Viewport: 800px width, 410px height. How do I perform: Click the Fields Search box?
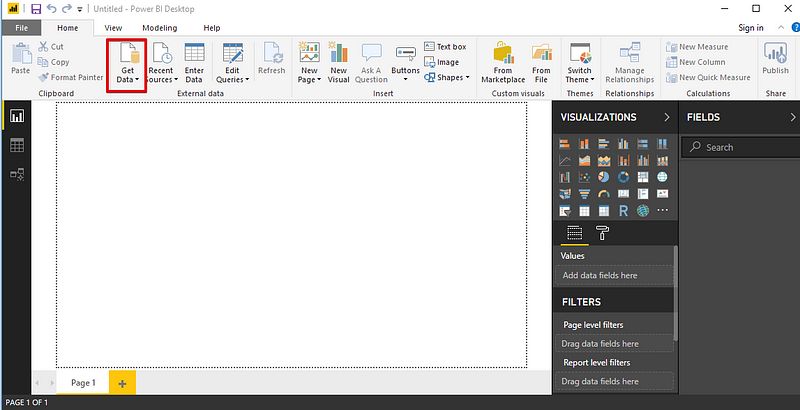[740, 147]
